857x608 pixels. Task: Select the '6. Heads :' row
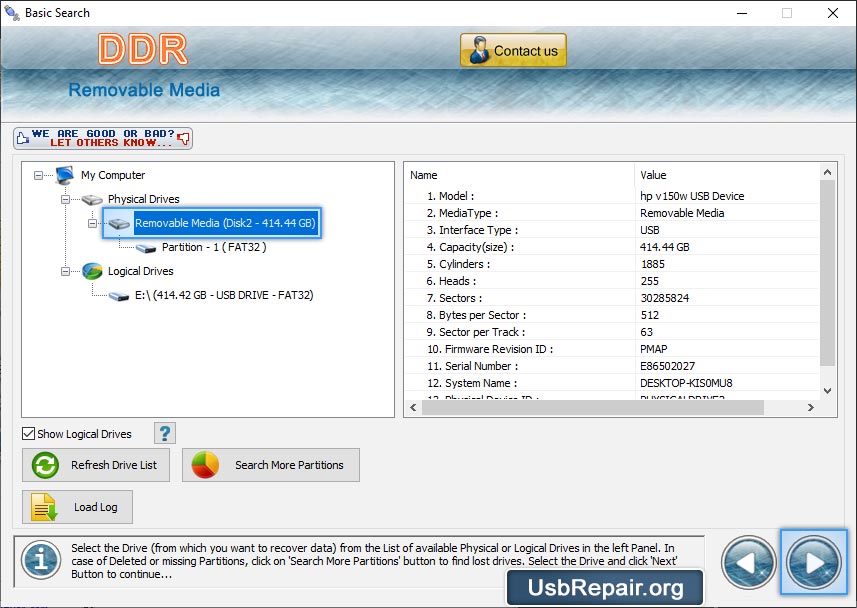[612, 280]
